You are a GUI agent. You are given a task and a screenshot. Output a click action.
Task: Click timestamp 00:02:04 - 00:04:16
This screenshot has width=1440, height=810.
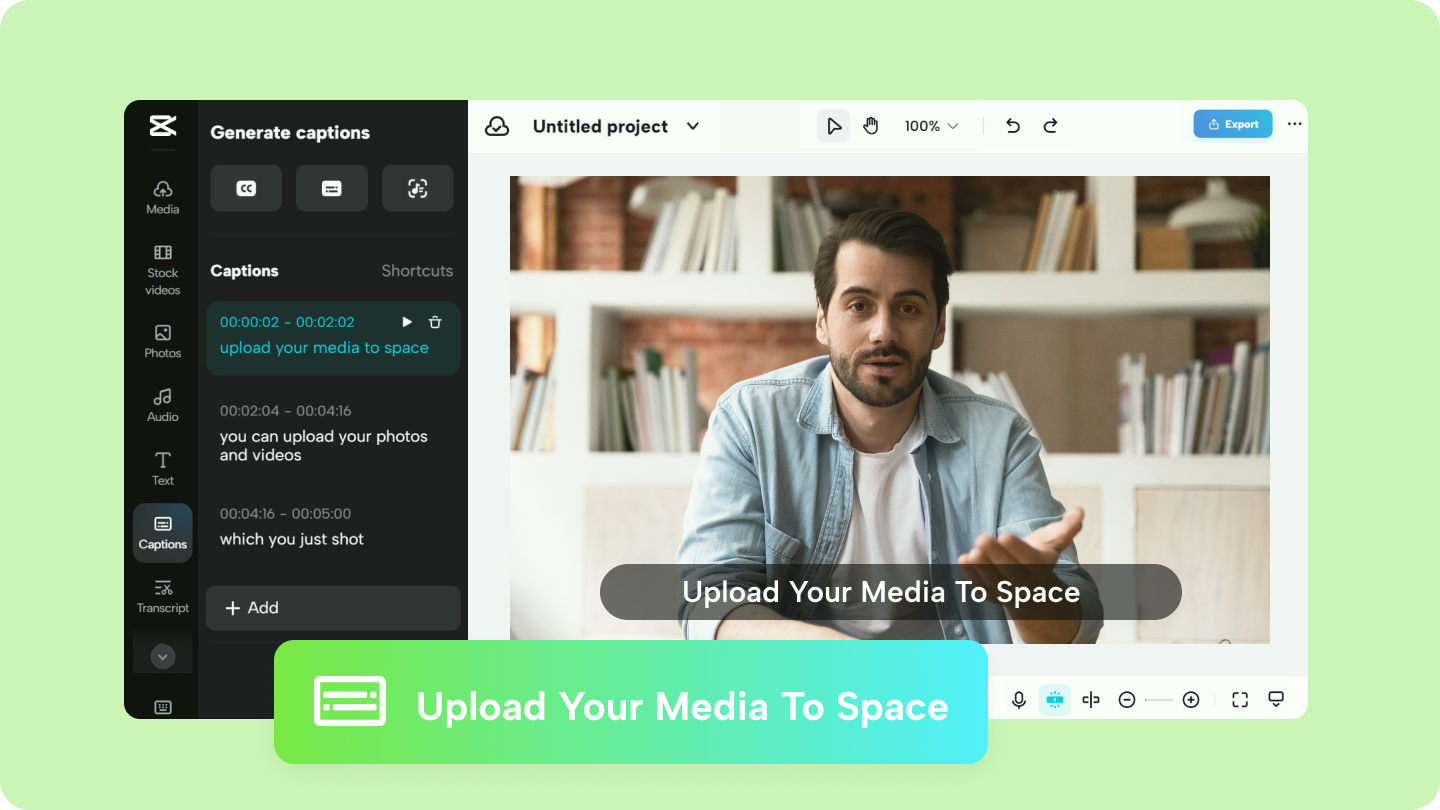[x=286, y=411]
